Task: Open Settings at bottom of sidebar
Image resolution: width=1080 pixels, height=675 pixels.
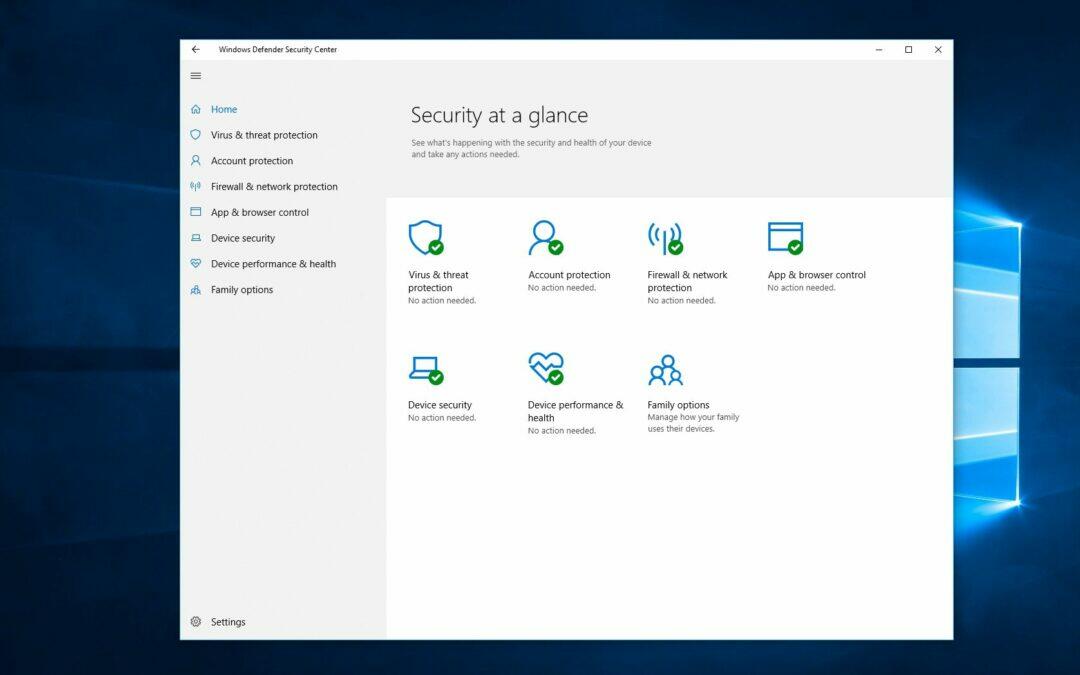Action: [x=228, y=622]
